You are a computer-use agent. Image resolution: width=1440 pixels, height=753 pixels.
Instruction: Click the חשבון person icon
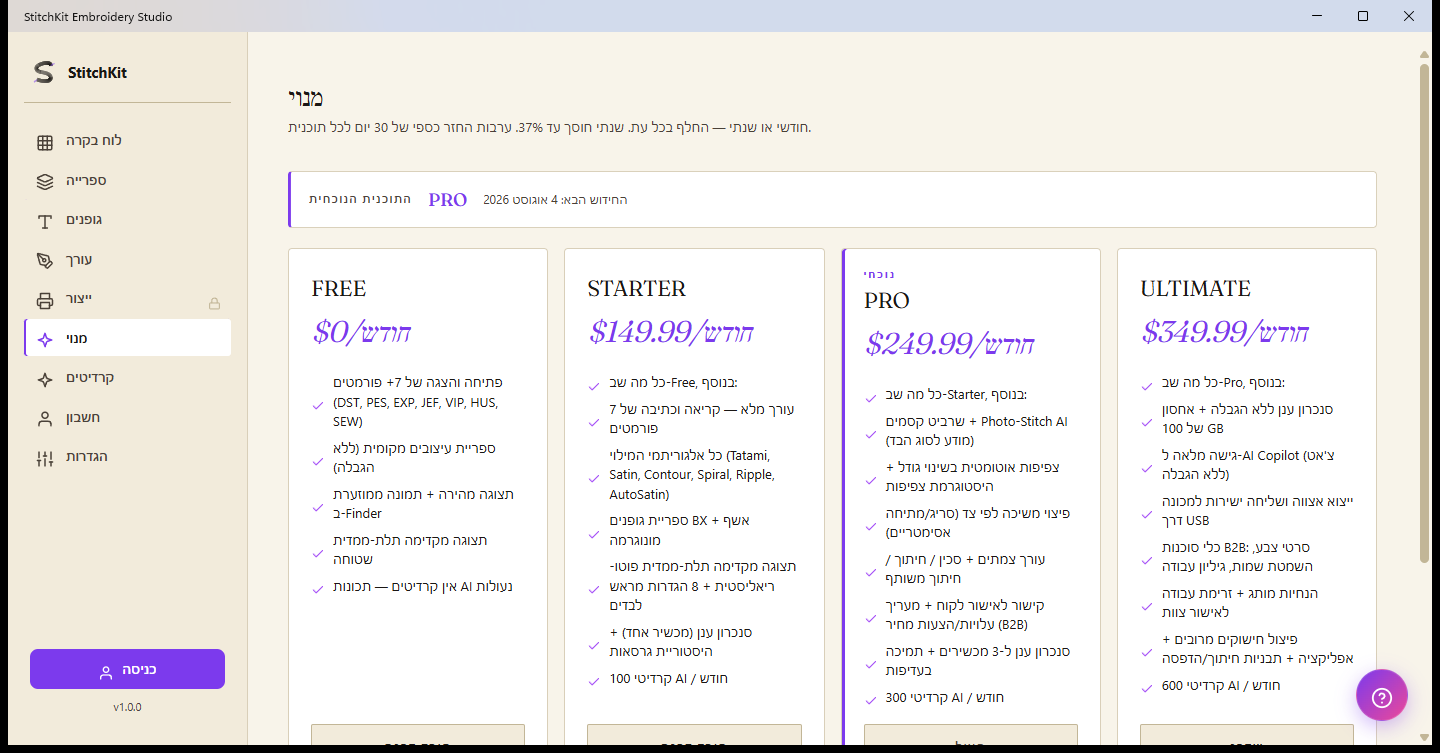tap(44, 419)
